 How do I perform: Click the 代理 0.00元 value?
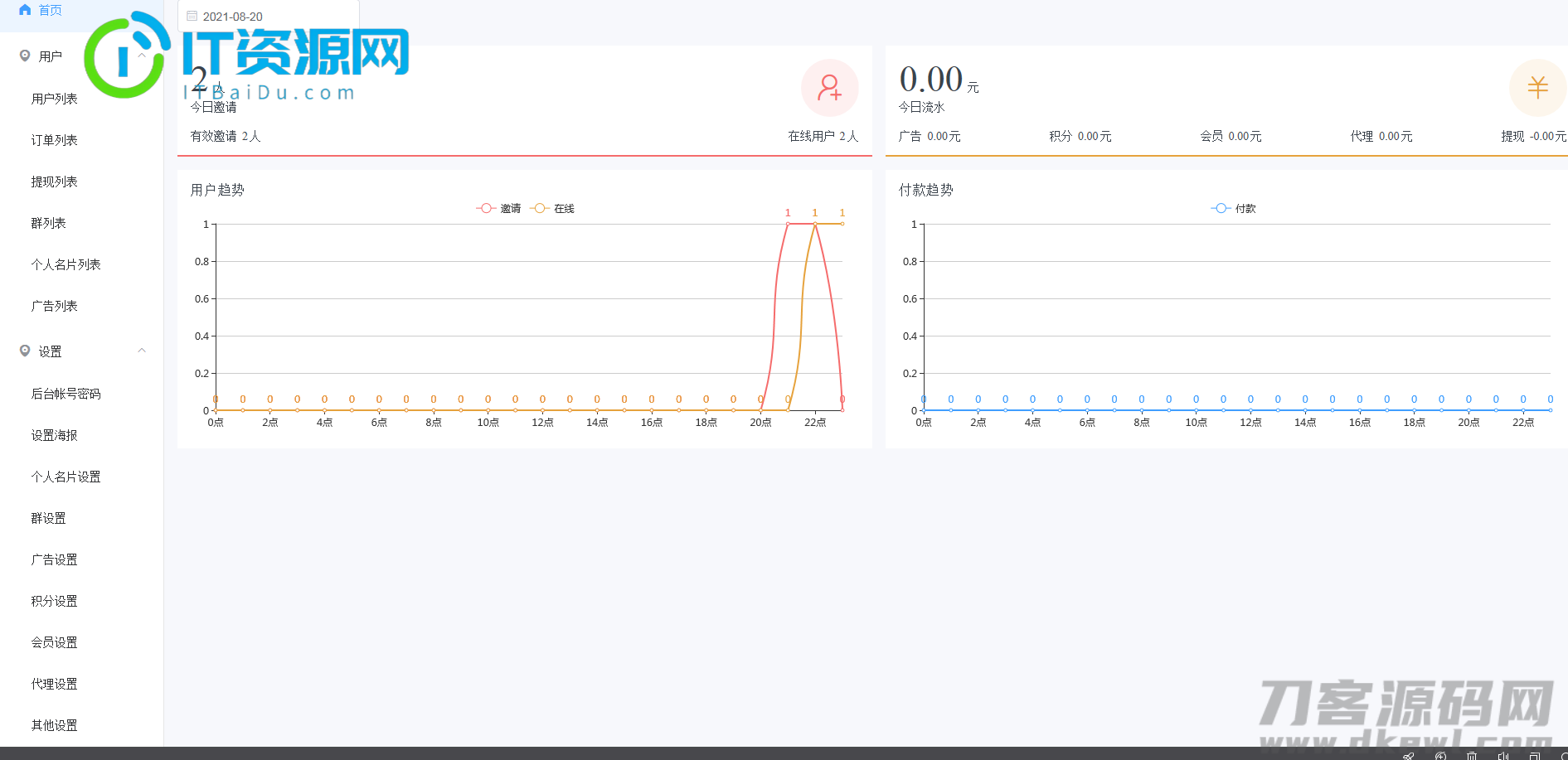[x=1381, y=136]
